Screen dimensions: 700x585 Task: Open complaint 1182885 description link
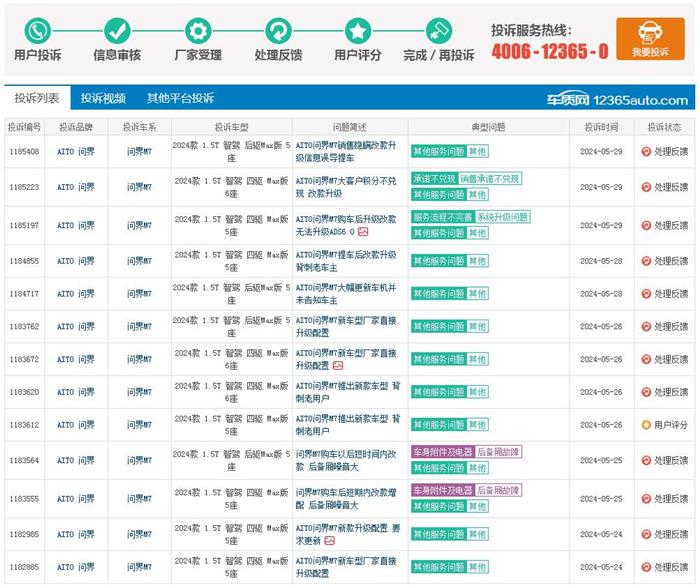346,567
